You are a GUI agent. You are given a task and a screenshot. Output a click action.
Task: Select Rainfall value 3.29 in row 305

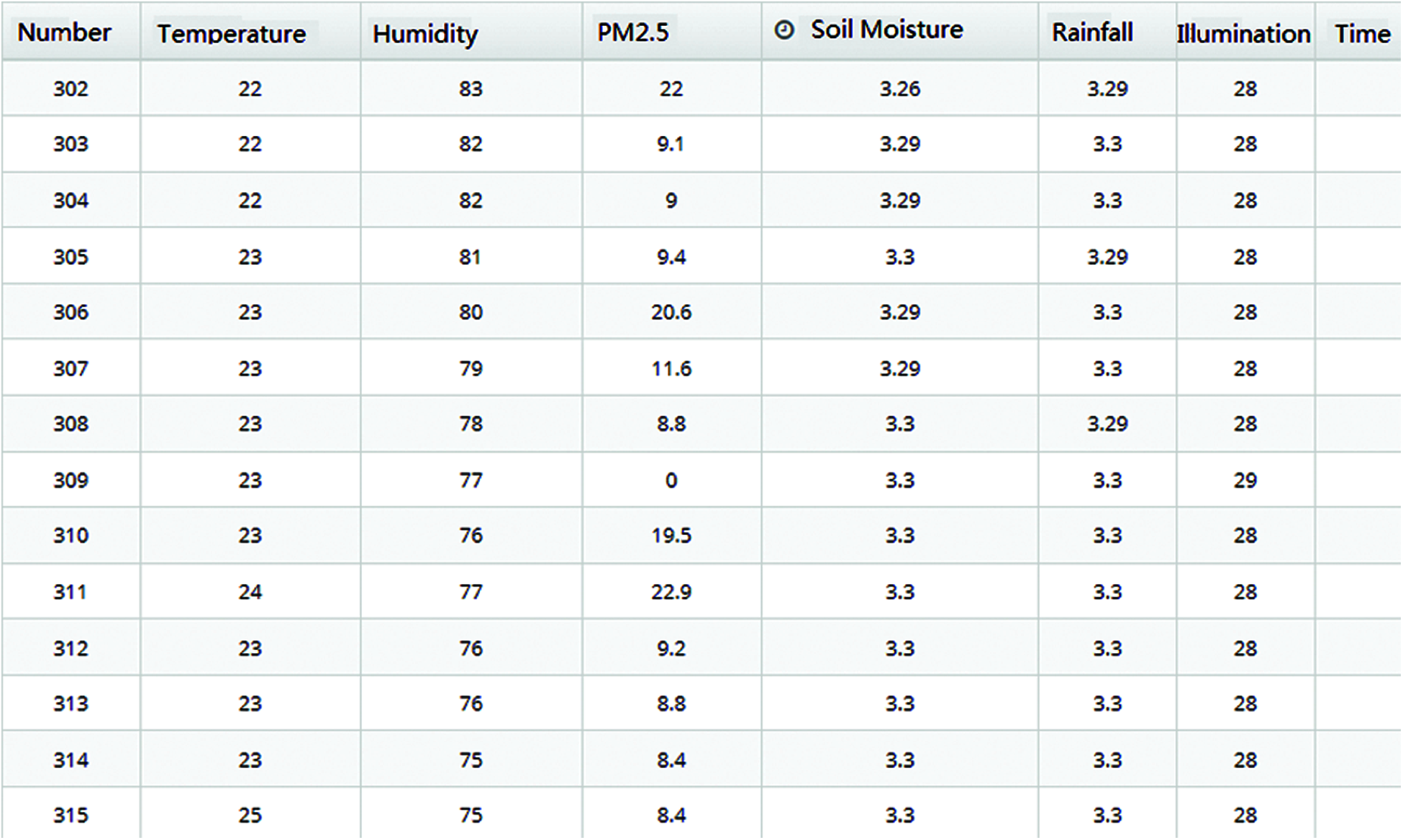click(1107, 257)
